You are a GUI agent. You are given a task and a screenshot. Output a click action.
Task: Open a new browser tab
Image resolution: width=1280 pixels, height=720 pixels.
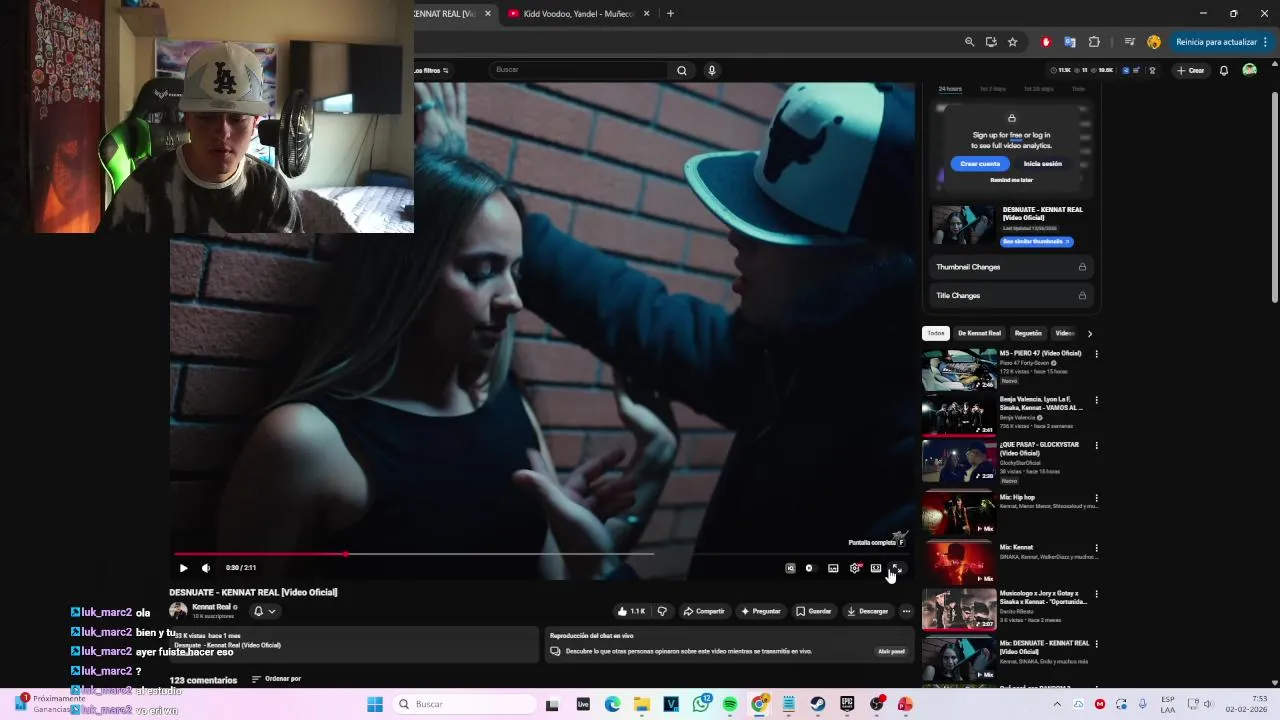(670, 14)
